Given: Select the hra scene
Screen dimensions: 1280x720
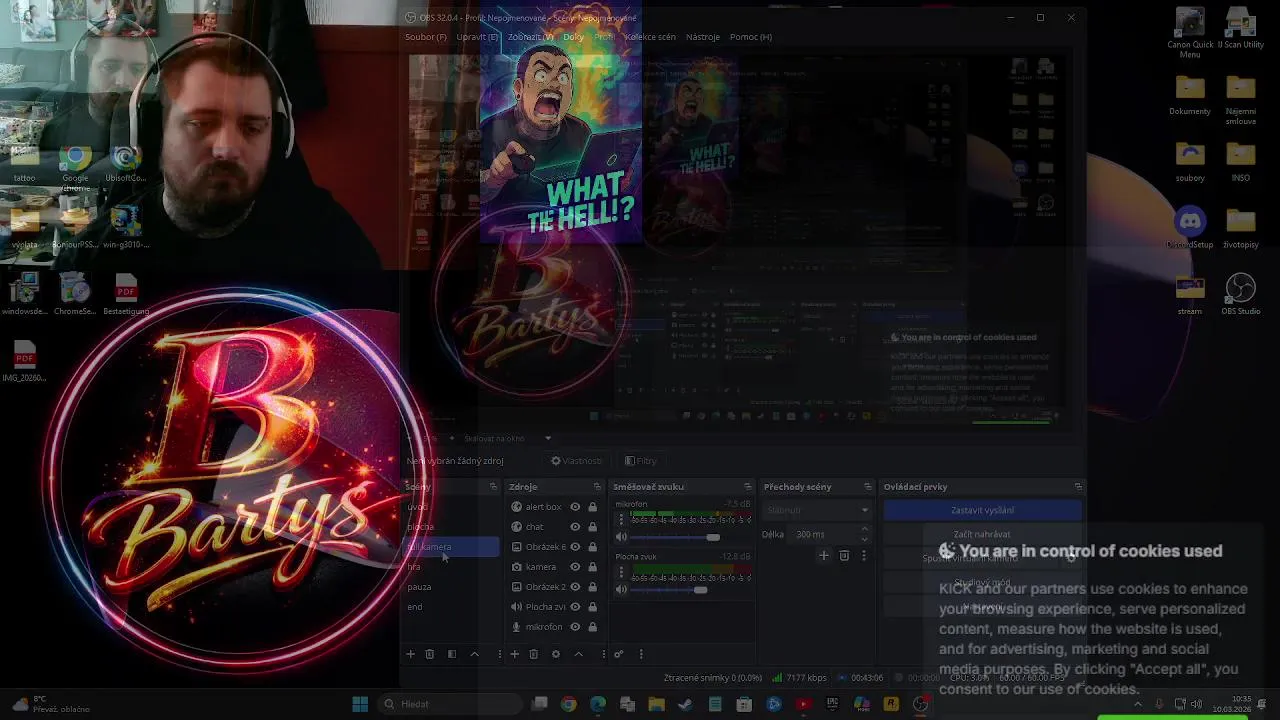Looking at the screenshot, I should point(452,567).
